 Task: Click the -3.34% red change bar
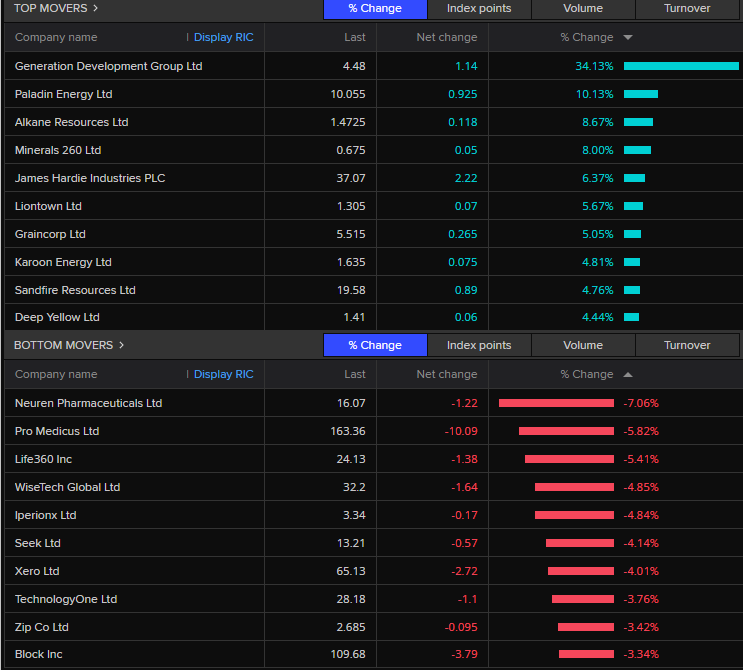tap(587, 654)
